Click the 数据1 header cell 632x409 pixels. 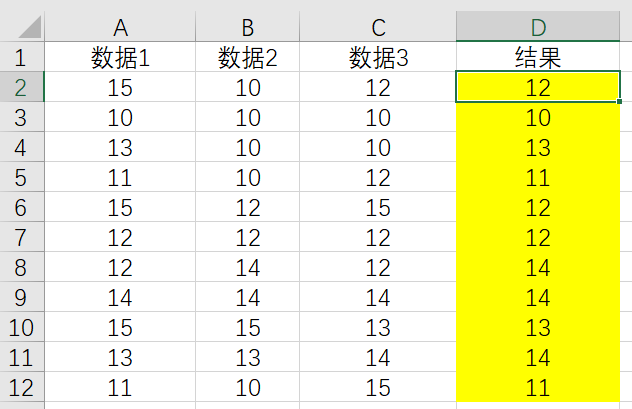point(120,57)
